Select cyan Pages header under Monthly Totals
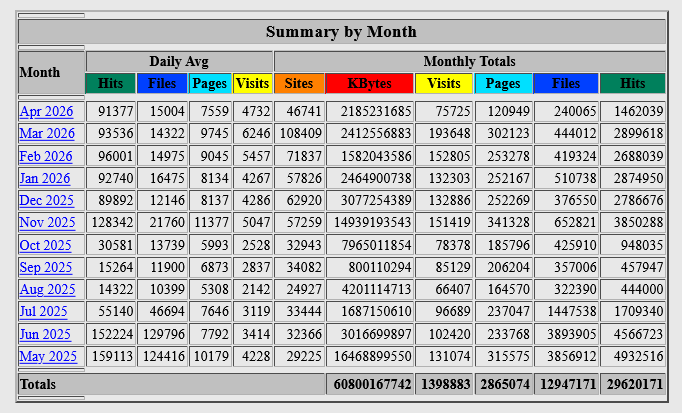 [x=503, y=84]
